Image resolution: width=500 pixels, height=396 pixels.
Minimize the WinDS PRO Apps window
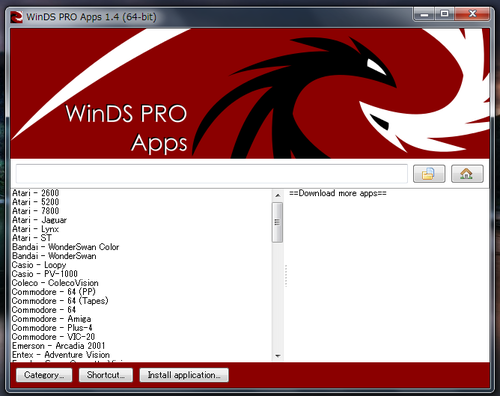coord(424,14)
